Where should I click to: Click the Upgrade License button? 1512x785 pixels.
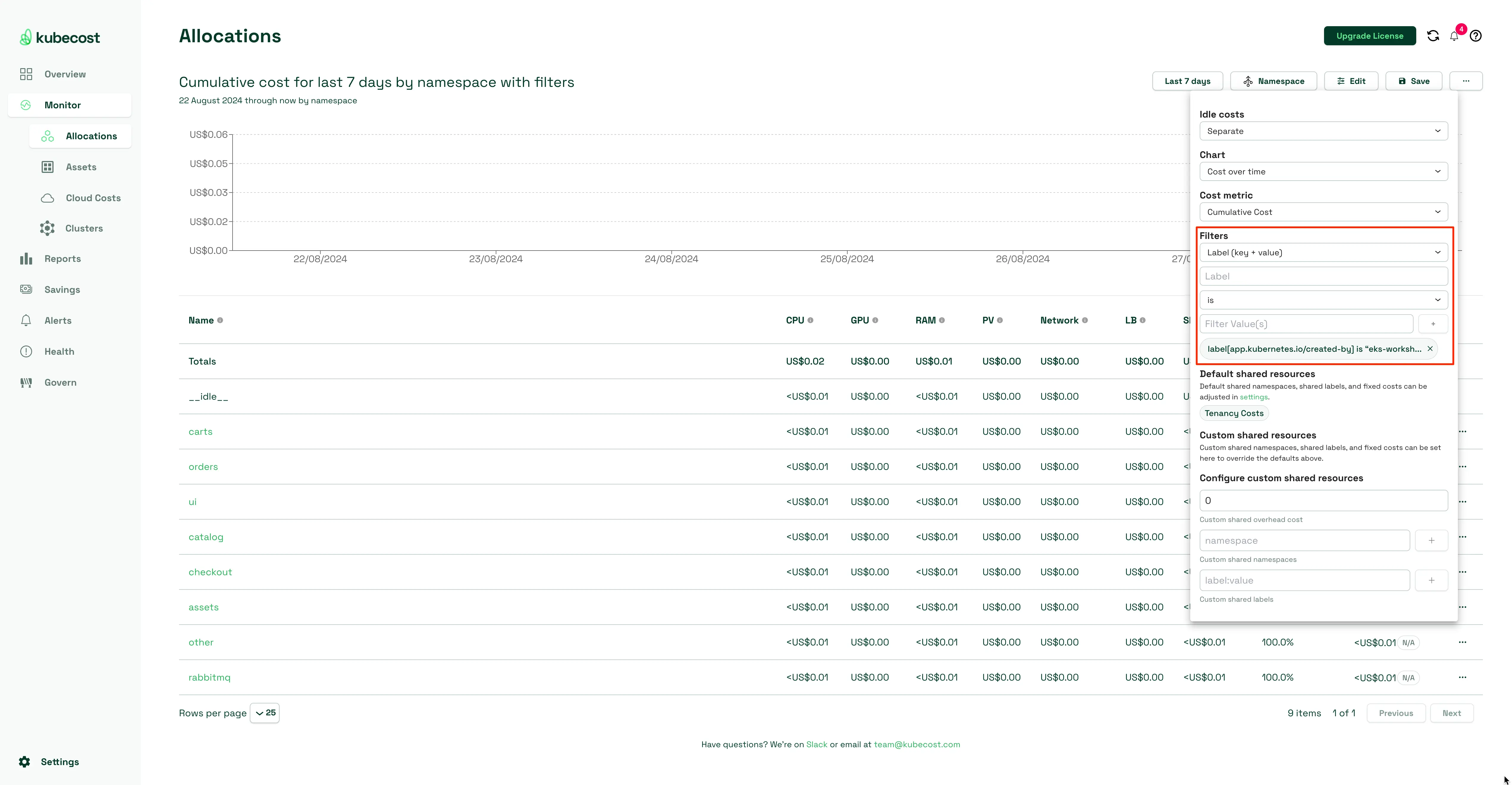[x=1369, y=36]
